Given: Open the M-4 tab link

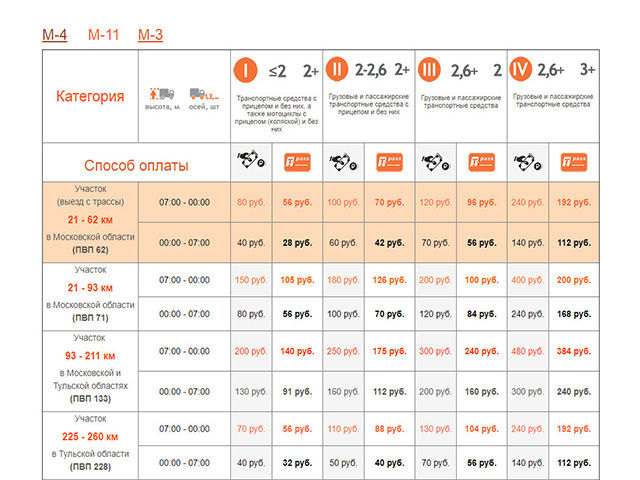Looking at the screenshot, I should (x=55, y=35).
